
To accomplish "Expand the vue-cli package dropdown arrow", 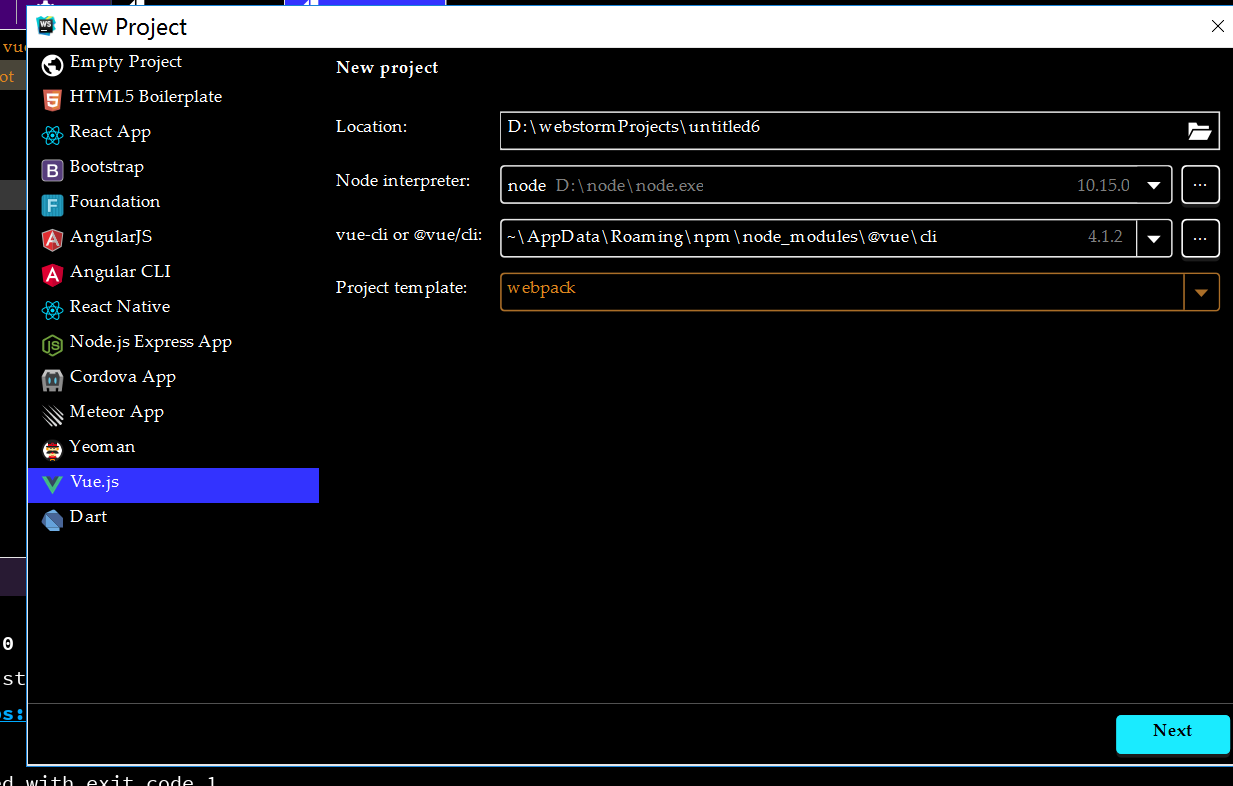I will click(x=1154, y=238).
